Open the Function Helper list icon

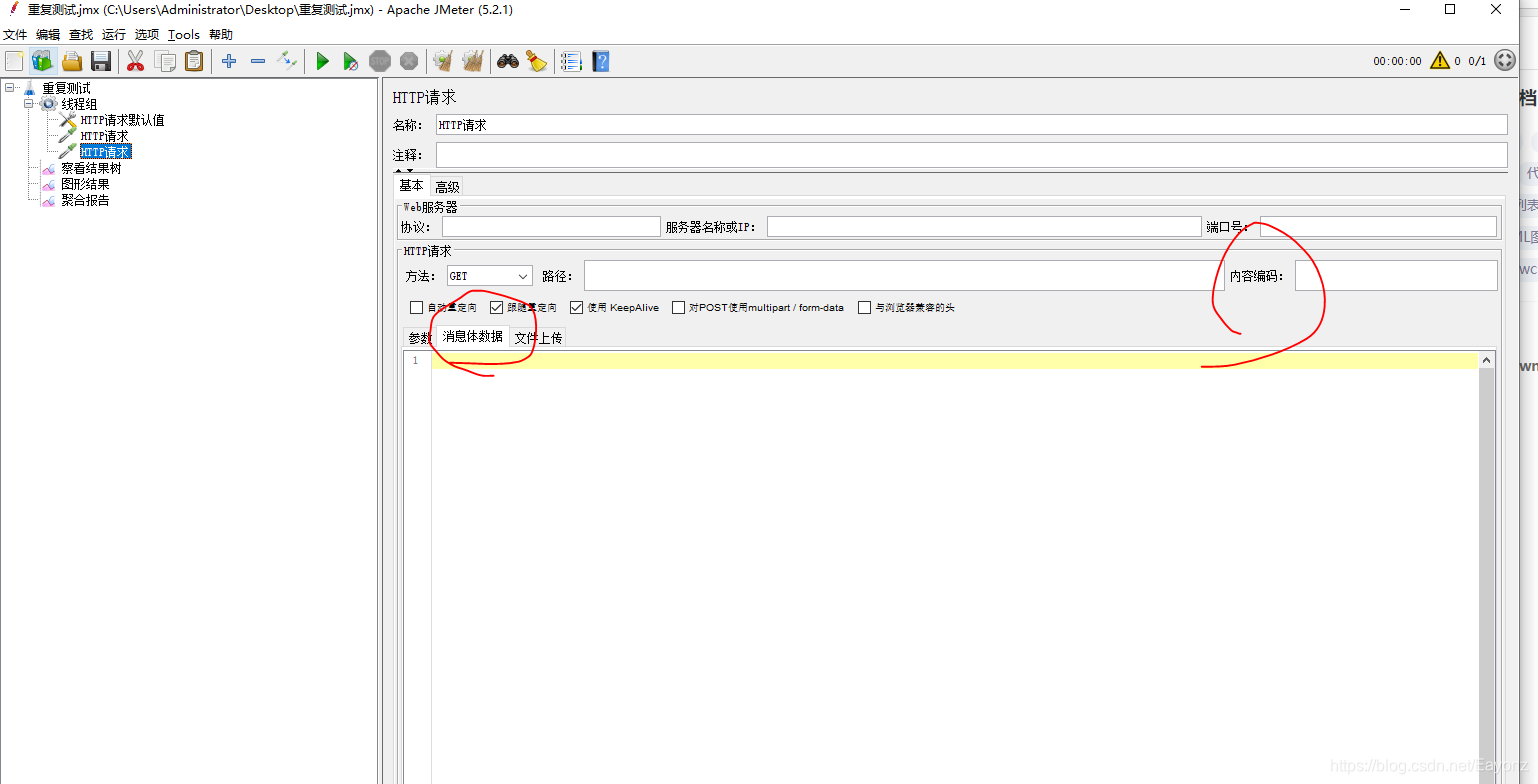click(x=571, y=61)
